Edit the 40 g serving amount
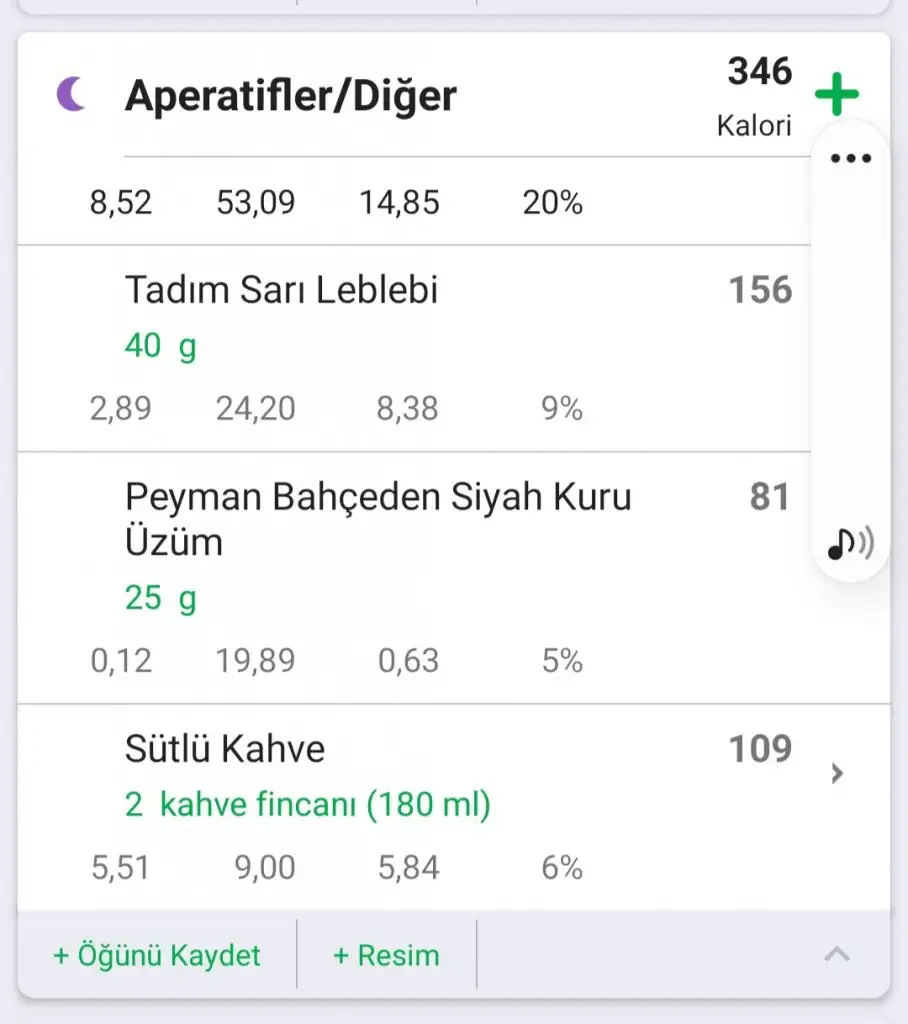The width and height of the screenshot is (908, 1024). (160, 347)
